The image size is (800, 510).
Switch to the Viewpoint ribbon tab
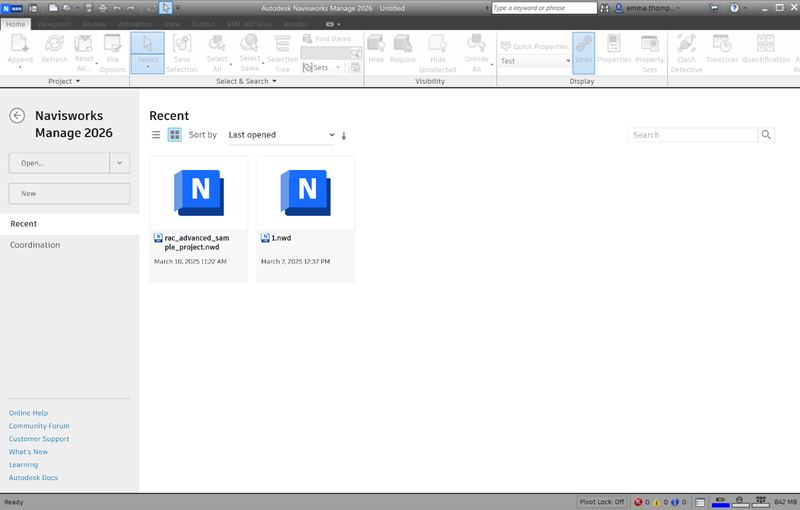pyautogui.click(x=54, y=24)
